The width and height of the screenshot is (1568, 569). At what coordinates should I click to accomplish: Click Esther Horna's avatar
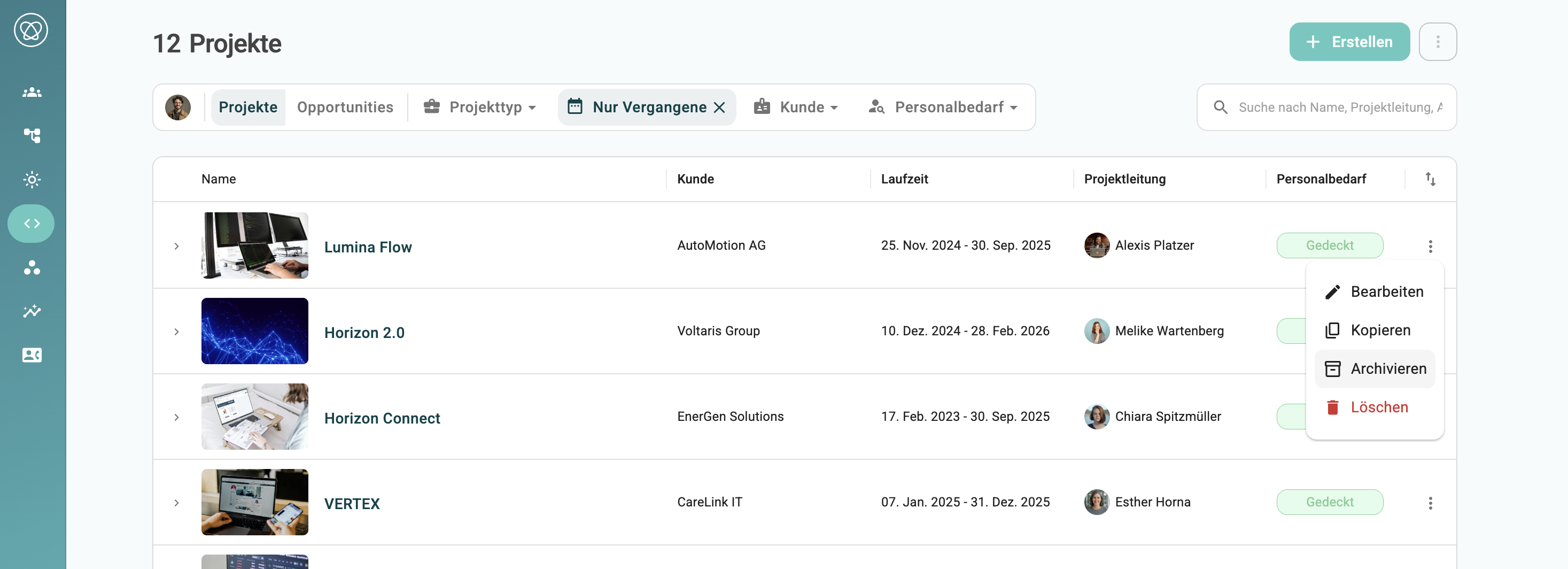click(x=1097, y=502)
